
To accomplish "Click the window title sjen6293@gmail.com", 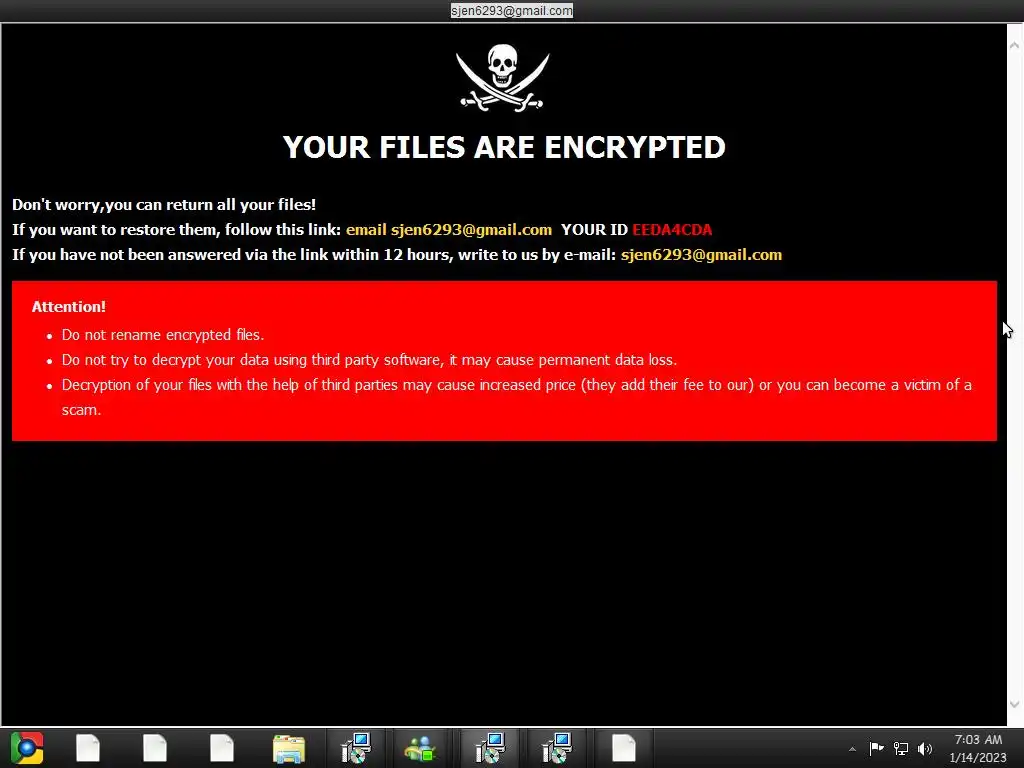I will pos(511,10).
